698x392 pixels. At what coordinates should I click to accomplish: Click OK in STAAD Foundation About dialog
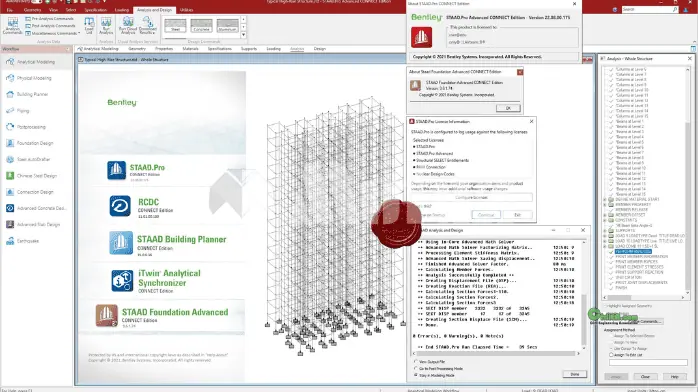coord(508,108)
